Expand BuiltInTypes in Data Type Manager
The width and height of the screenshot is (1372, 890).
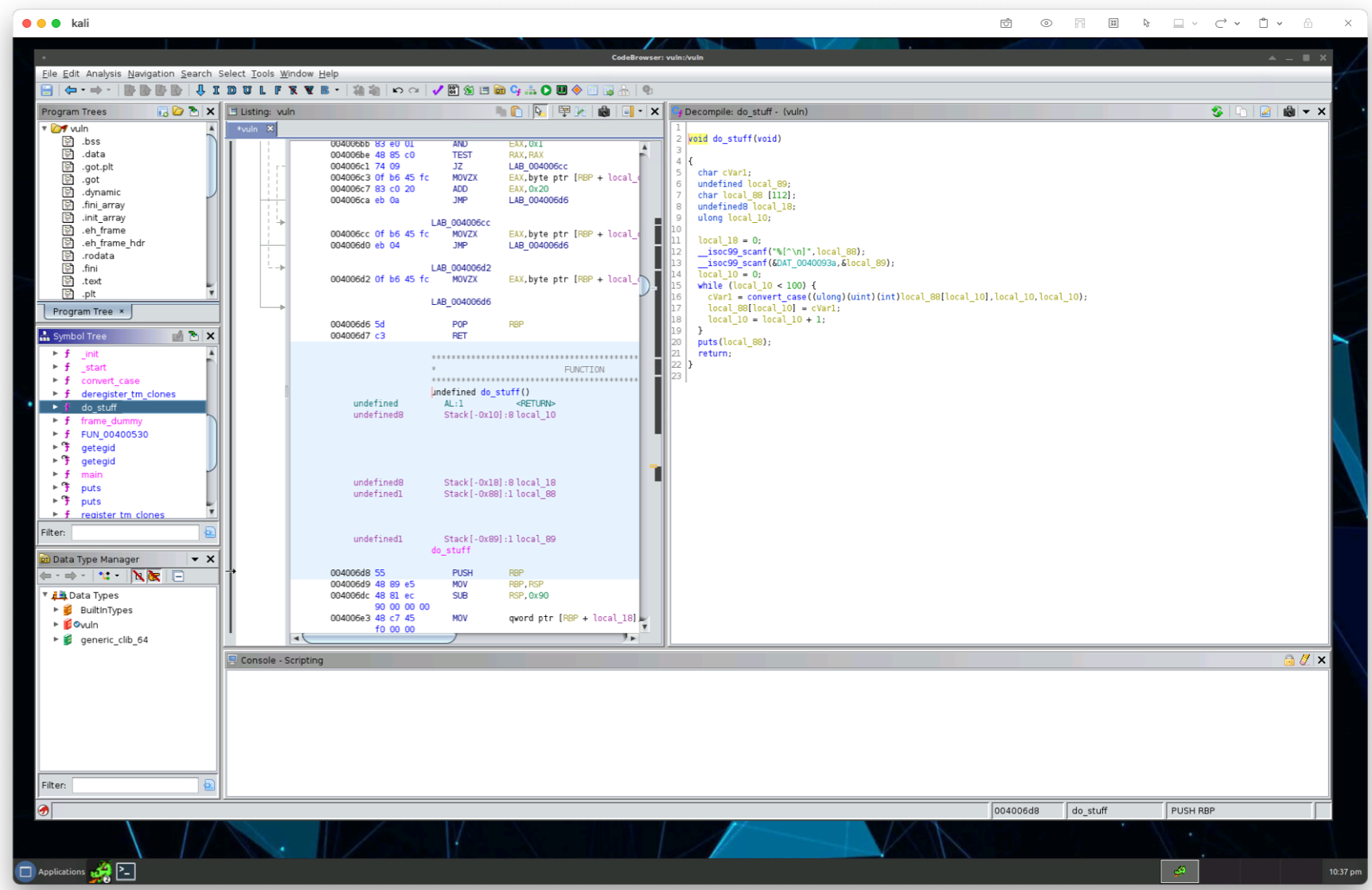pos(57,611)
